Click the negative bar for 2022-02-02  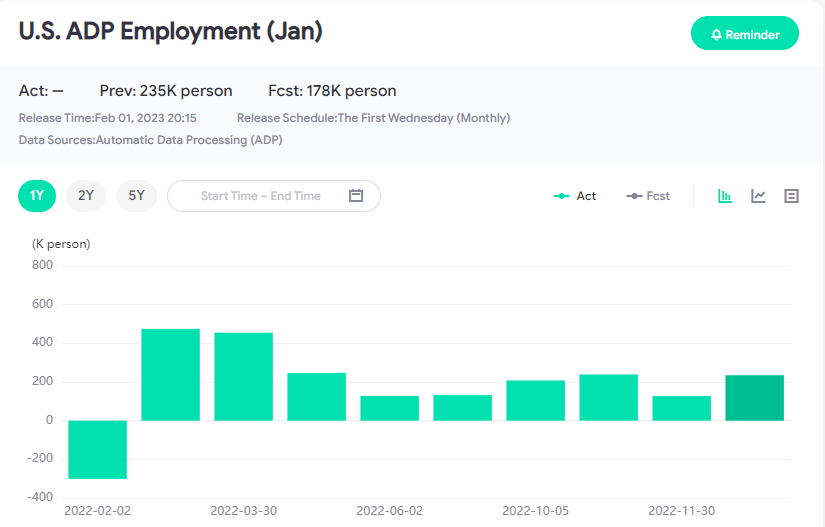pyautogui.click(x=97, y=449)
